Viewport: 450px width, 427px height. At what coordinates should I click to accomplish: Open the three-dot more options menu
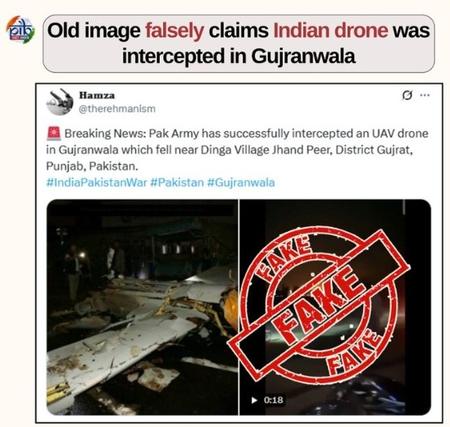(x=425, y=95)
